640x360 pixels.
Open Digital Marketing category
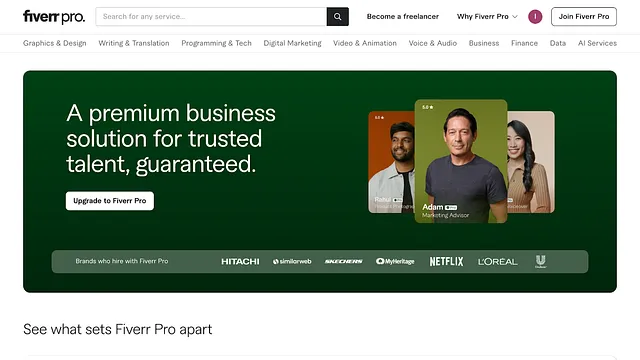pos(292,43)
